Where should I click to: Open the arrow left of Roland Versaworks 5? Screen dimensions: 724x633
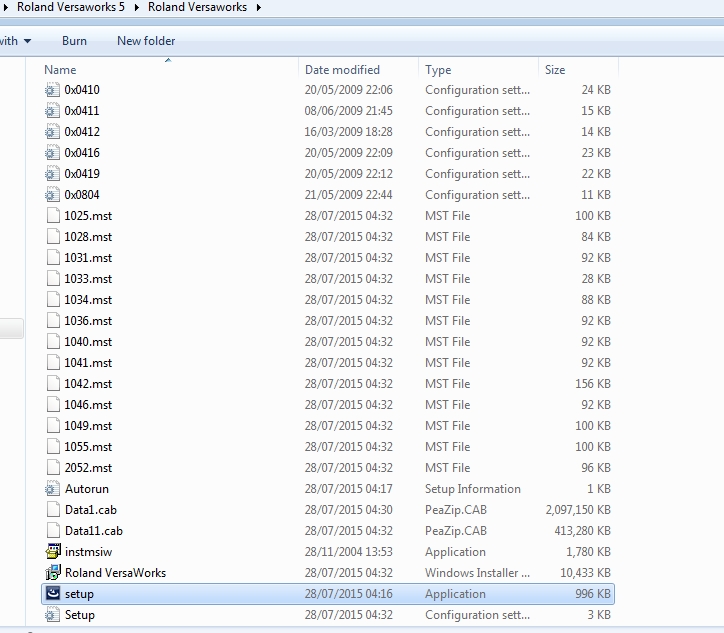coord(6,7)
